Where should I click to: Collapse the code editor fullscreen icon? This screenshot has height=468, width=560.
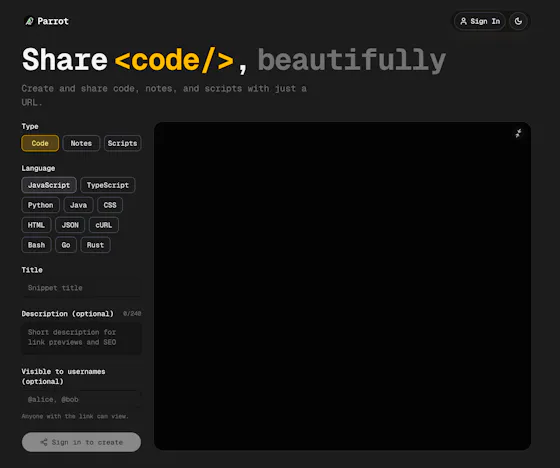(x=518, y=134)
